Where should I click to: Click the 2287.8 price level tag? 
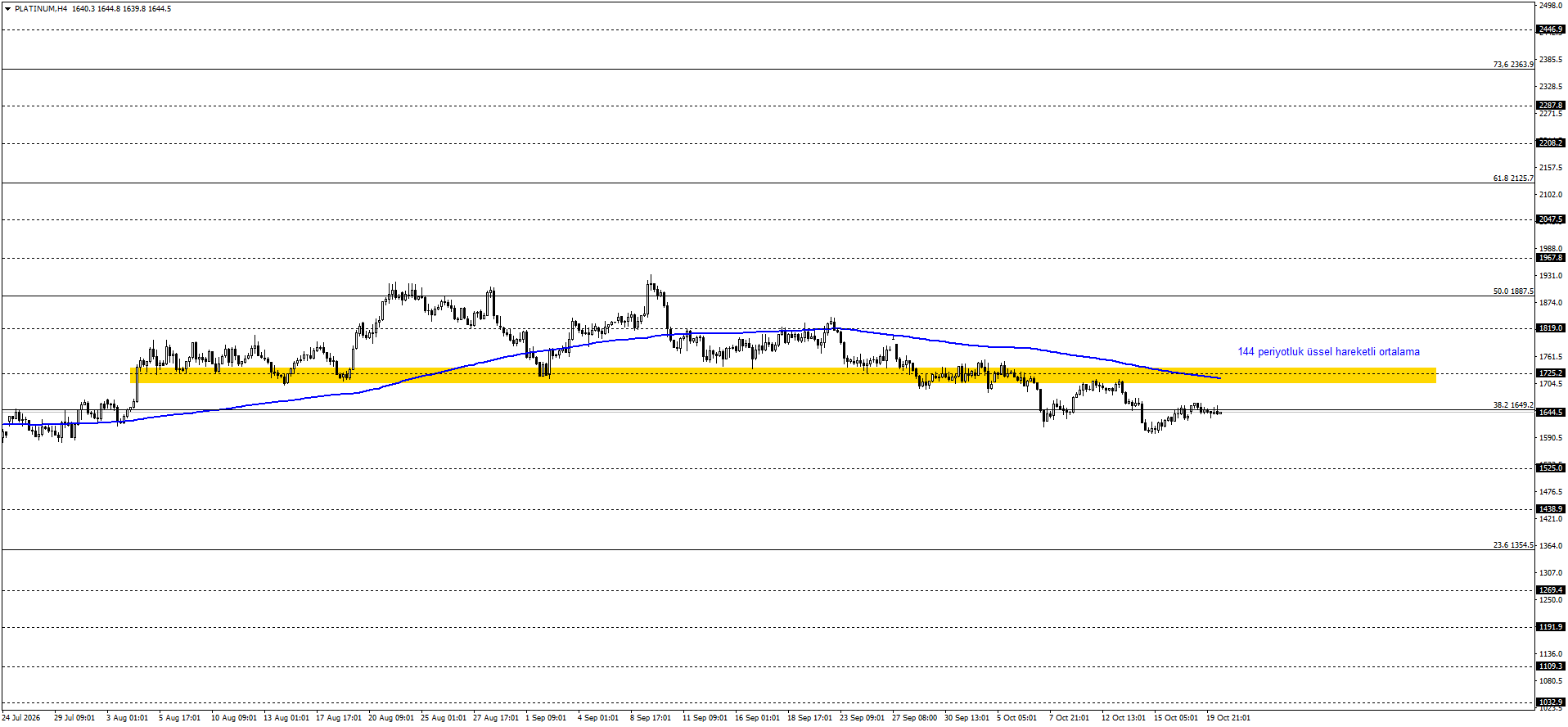(x=1551, y=106)
